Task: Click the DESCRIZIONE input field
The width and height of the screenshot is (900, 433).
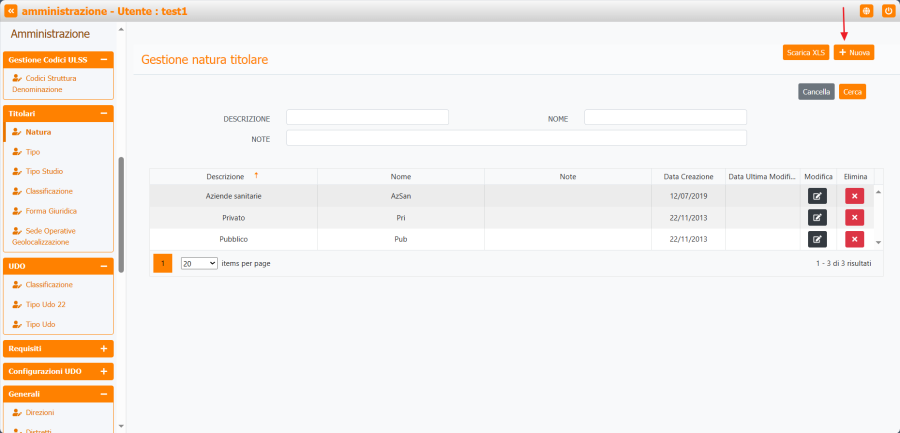Action: (367, 118)
